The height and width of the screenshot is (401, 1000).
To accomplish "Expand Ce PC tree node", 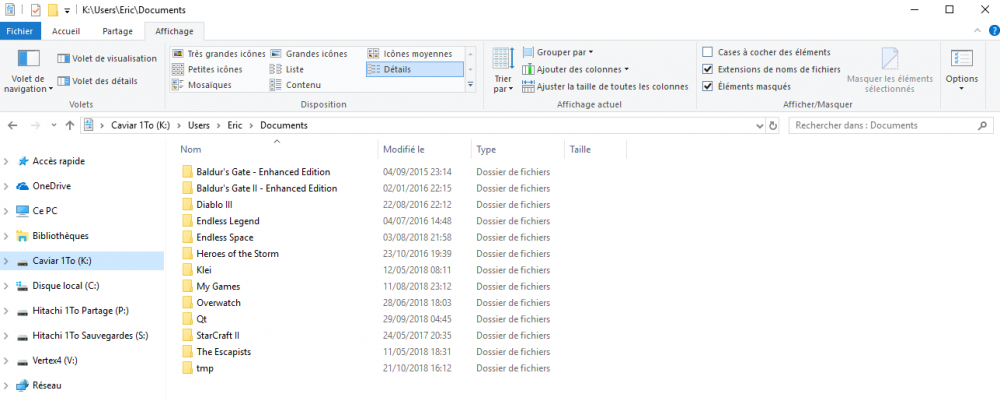I will tap(6, 211).
